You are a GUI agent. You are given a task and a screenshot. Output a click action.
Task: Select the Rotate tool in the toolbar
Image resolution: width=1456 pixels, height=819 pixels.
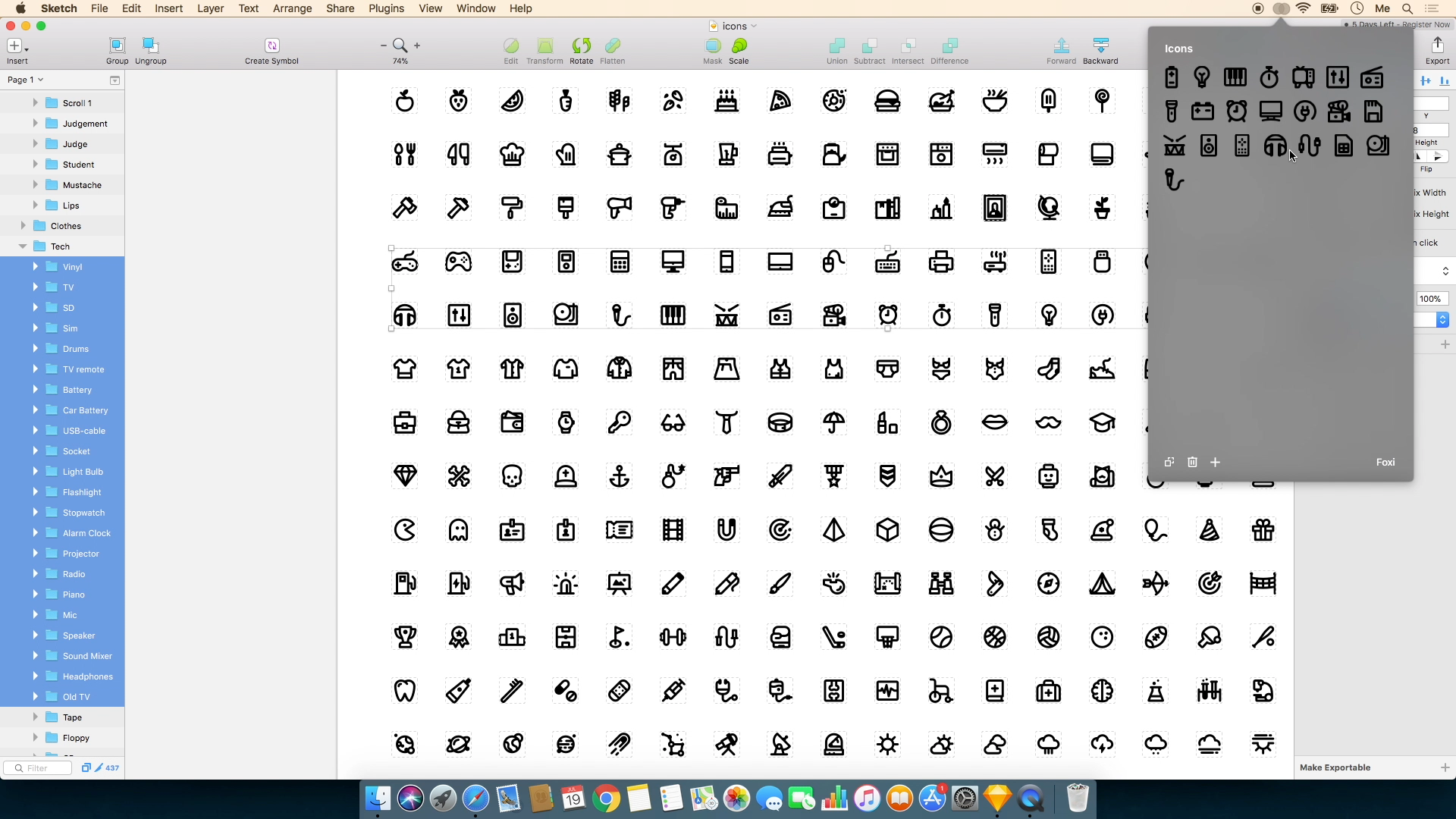581,46
